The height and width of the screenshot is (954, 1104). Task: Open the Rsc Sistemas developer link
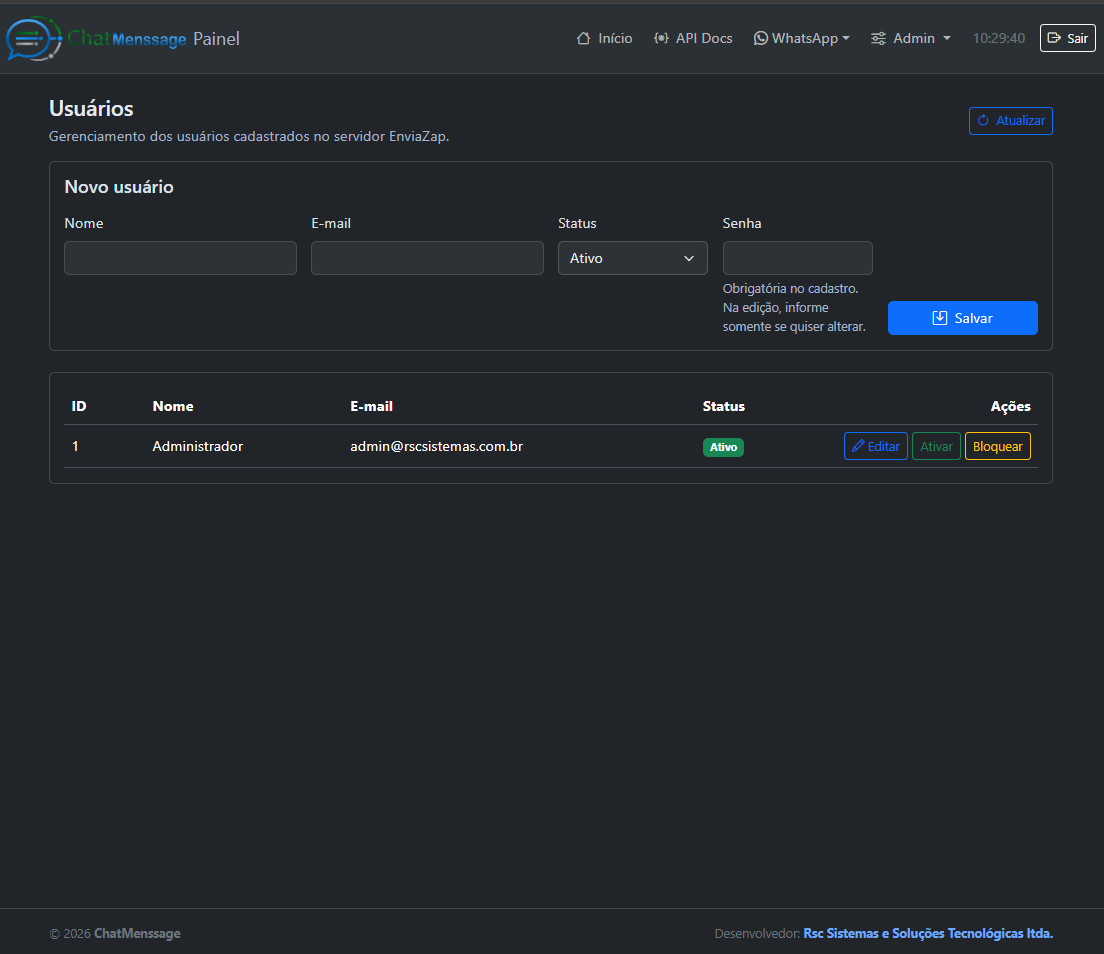pyautogui.click(x=928, y=934)
